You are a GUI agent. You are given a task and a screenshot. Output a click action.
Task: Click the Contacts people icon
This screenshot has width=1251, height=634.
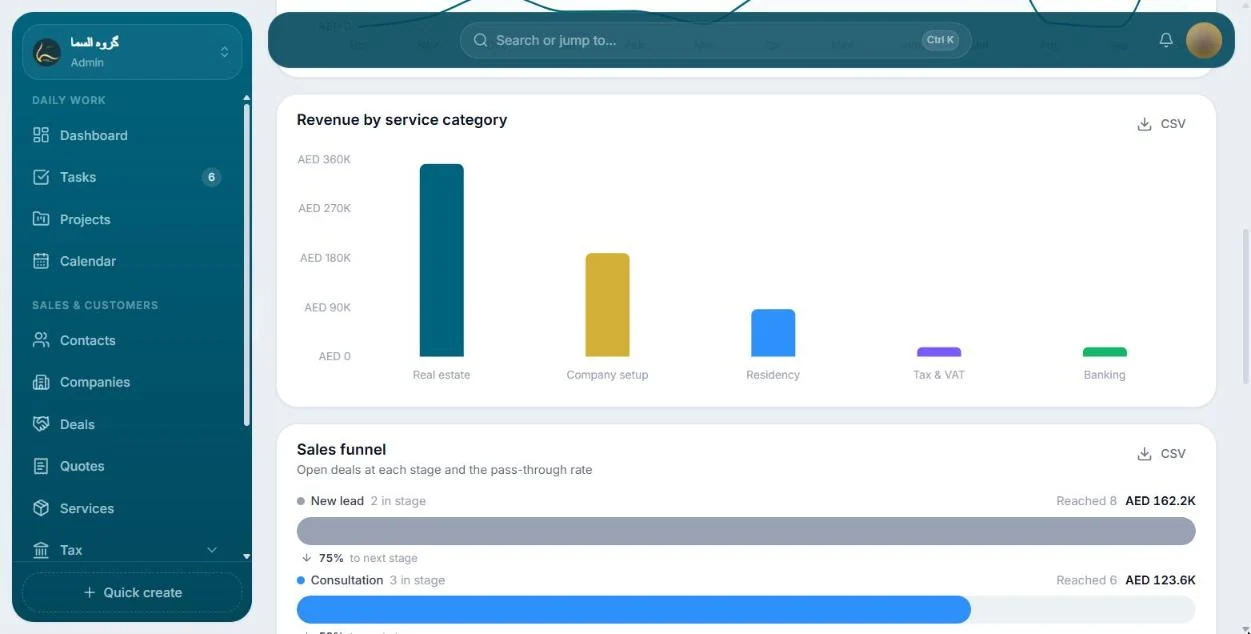pos(41,340)
